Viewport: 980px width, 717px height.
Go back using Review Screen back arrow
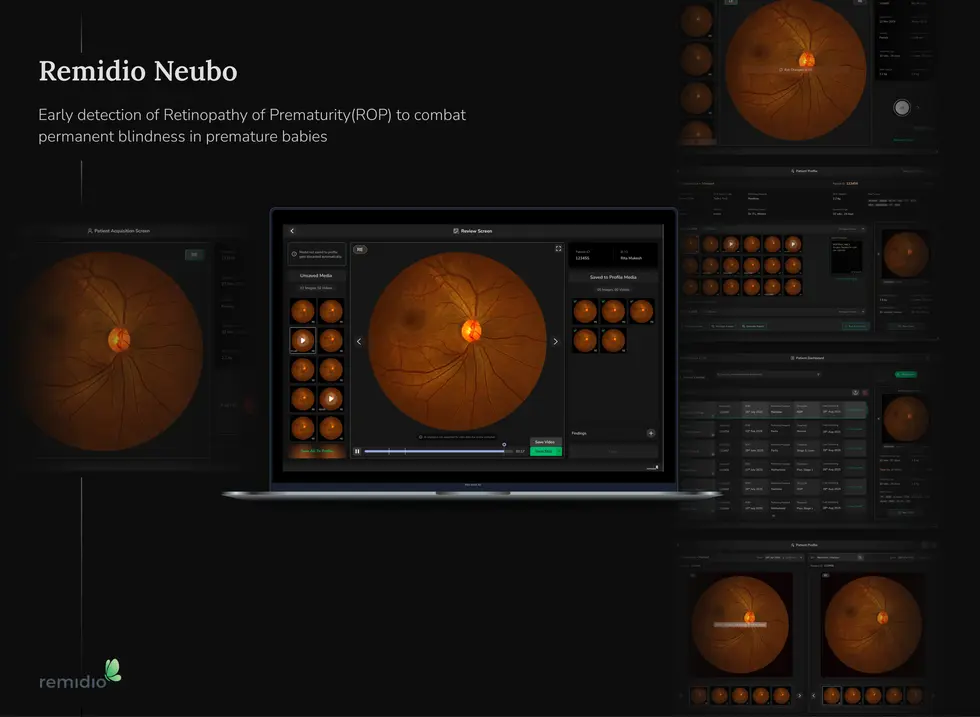click(x=292, y=231)
